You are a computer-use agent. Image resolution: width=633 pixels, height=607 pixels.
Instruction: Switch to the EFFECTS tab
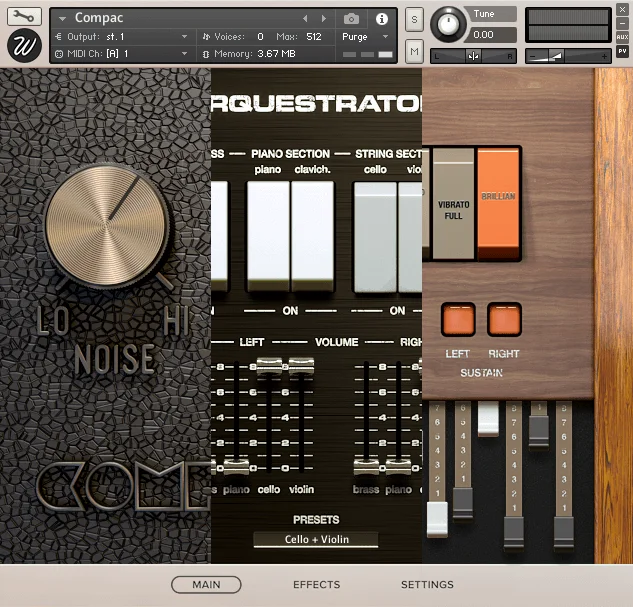click(316, 584)
